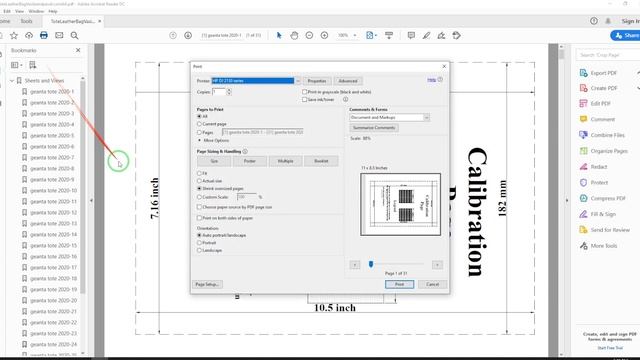Viewport: 640px width, 360px height.
Task: Click the Properties button in Print dialog
Action: click(x=317, y=81)
